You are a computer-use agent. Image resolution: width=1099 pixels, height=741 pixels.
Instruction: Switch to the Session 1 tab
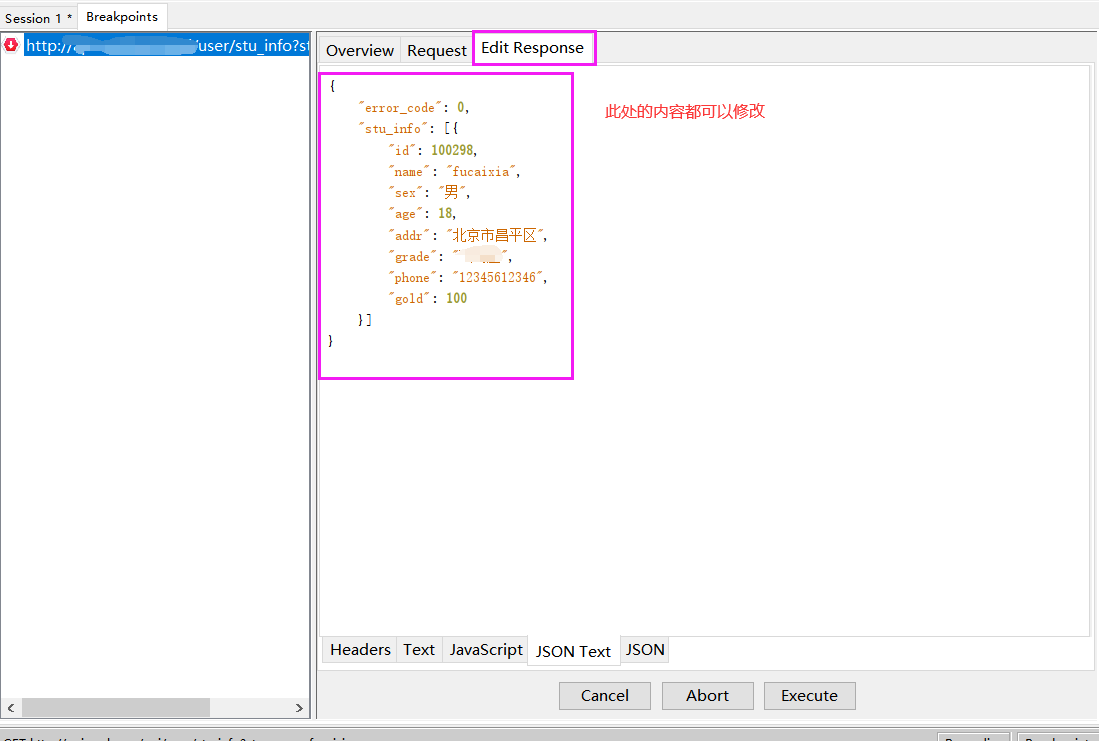39,18
